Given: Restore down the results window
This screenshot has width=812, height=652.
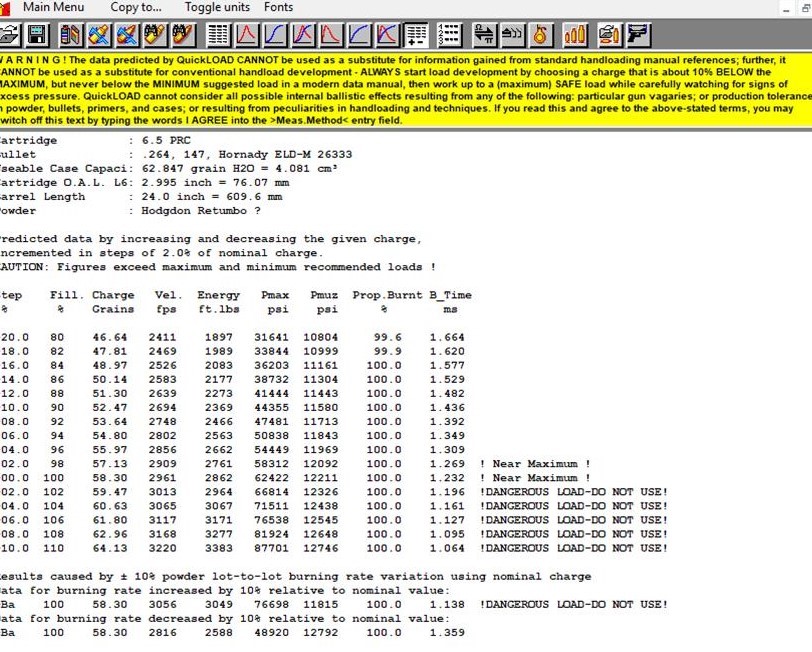Looking at the screenshot, I should pyautogui.click(x=806, y=8).
